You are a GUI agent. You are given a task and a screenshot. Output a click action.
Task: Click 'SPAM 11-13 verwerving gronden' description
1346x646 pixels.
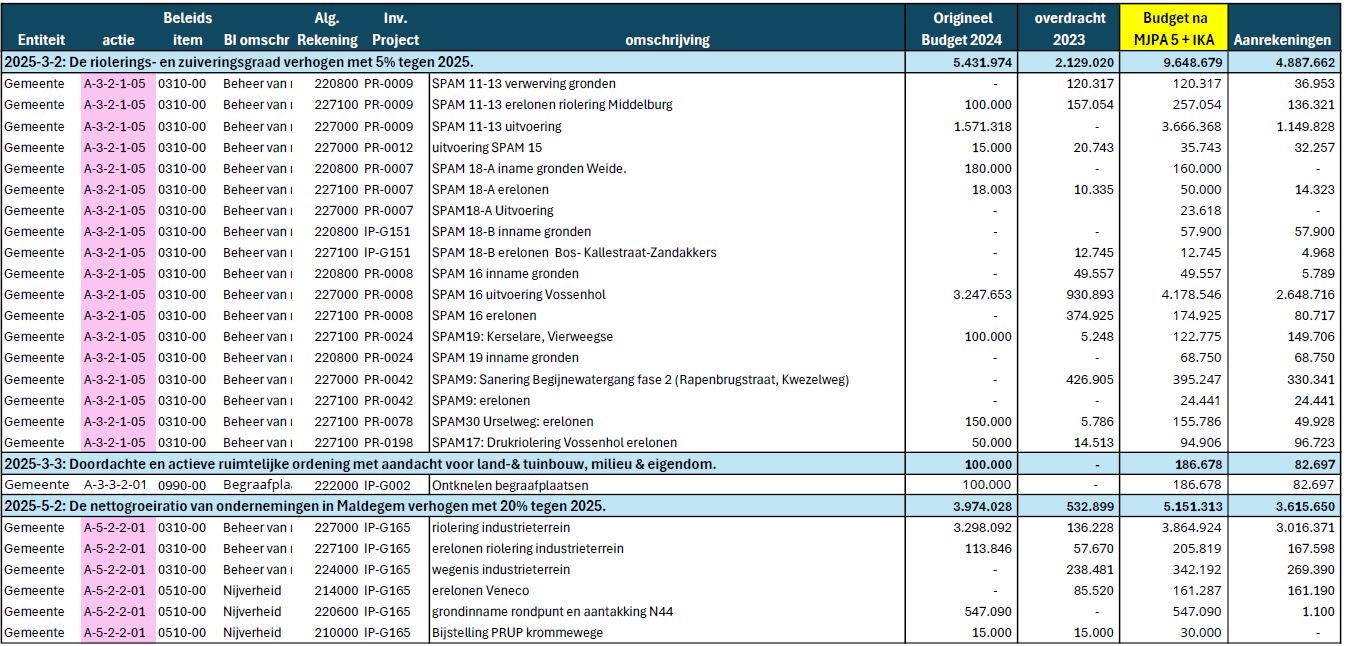524,84
